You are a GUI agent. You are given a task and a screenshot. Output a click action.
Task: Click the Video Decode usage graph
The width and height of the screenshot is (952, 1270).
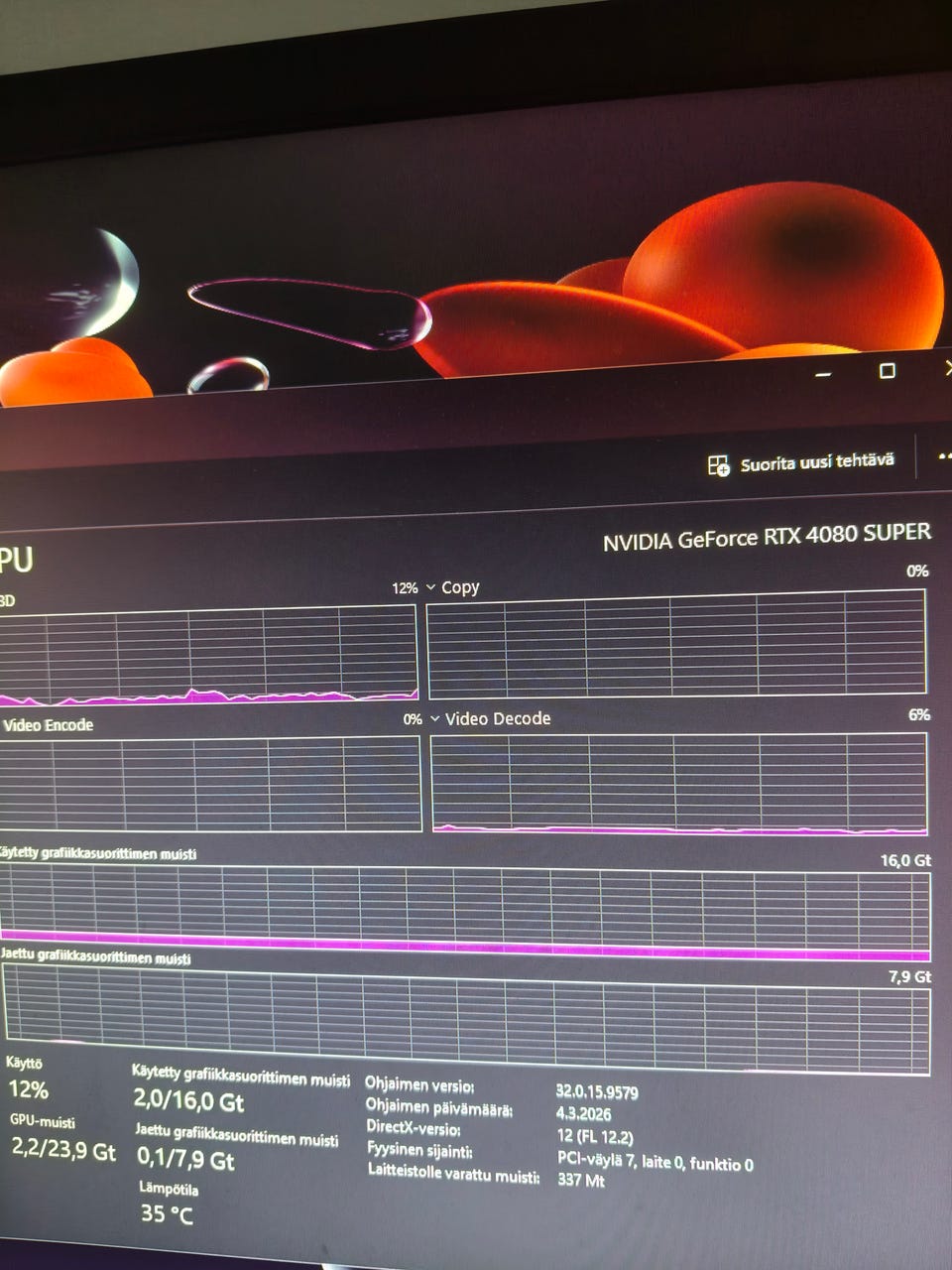[679, 784]
